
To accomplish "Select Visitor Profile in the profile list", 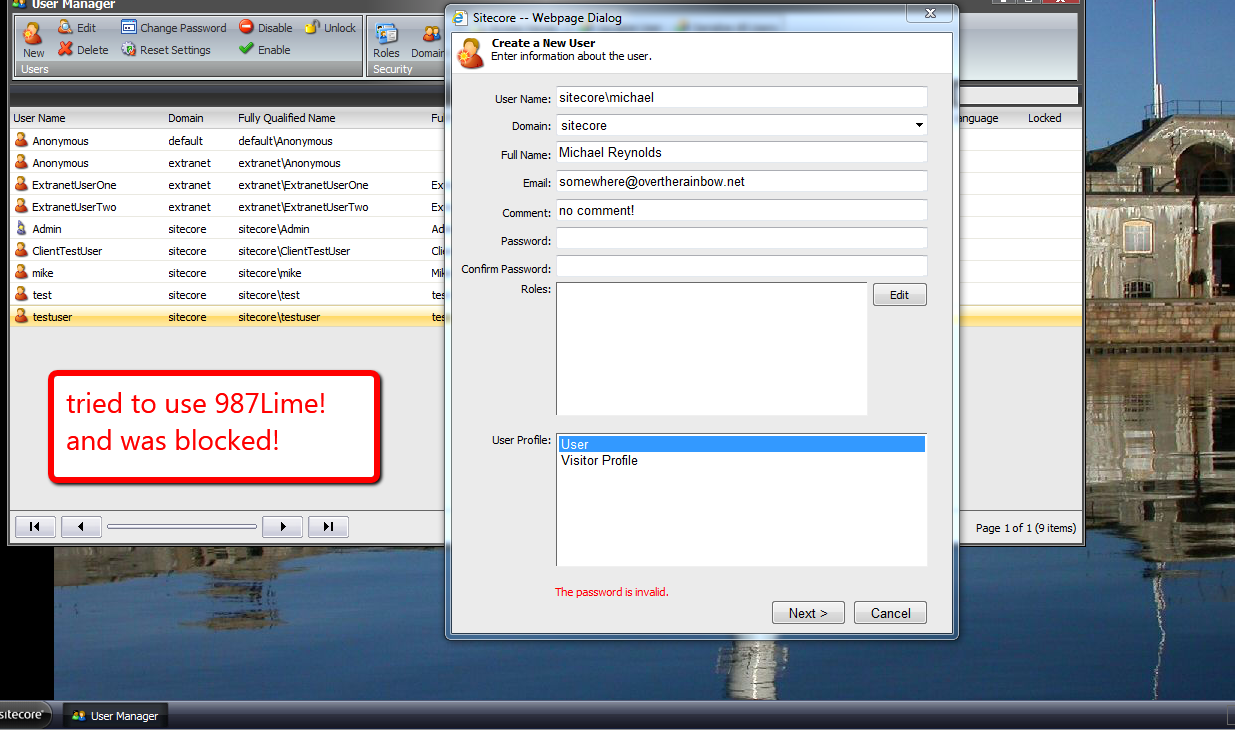I will coord(600,461).
